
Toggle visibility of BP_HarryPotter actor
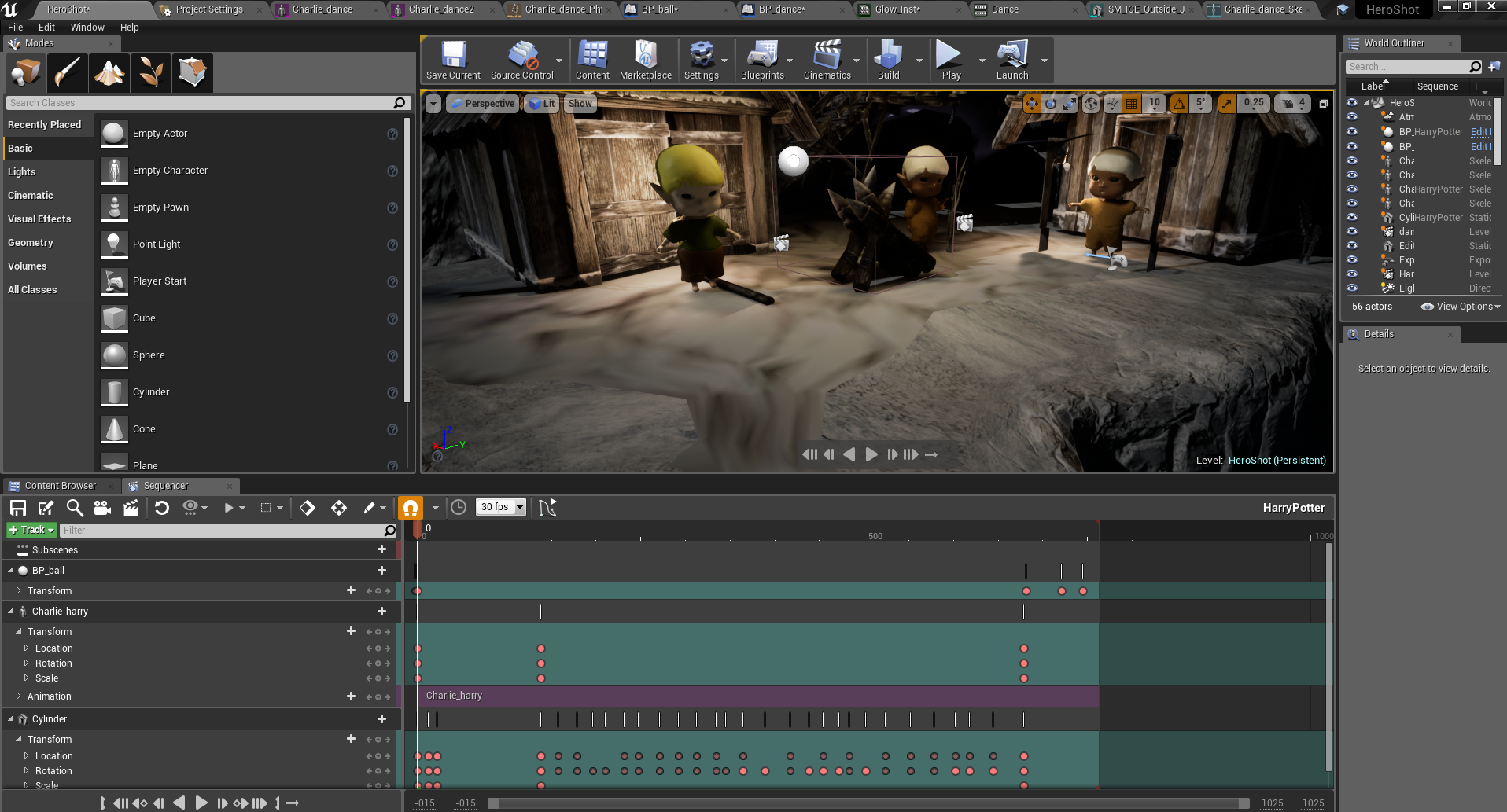[1352, 132]
